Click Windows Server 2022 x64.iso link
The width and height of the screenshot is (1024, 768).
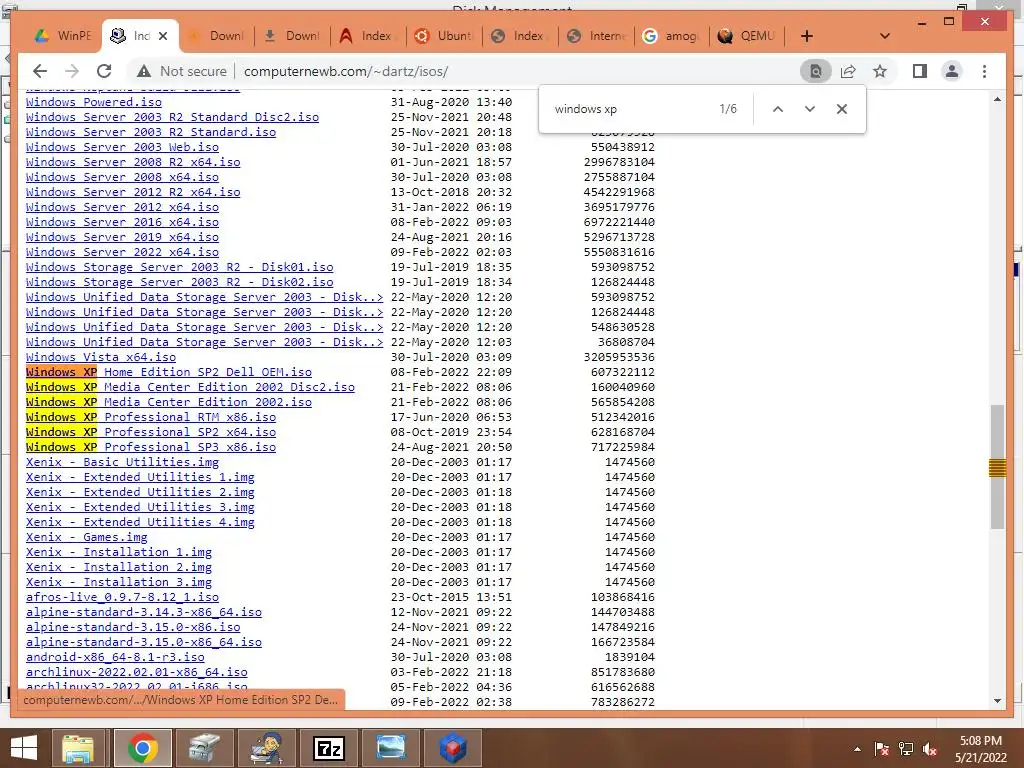(x=122, y=252)
